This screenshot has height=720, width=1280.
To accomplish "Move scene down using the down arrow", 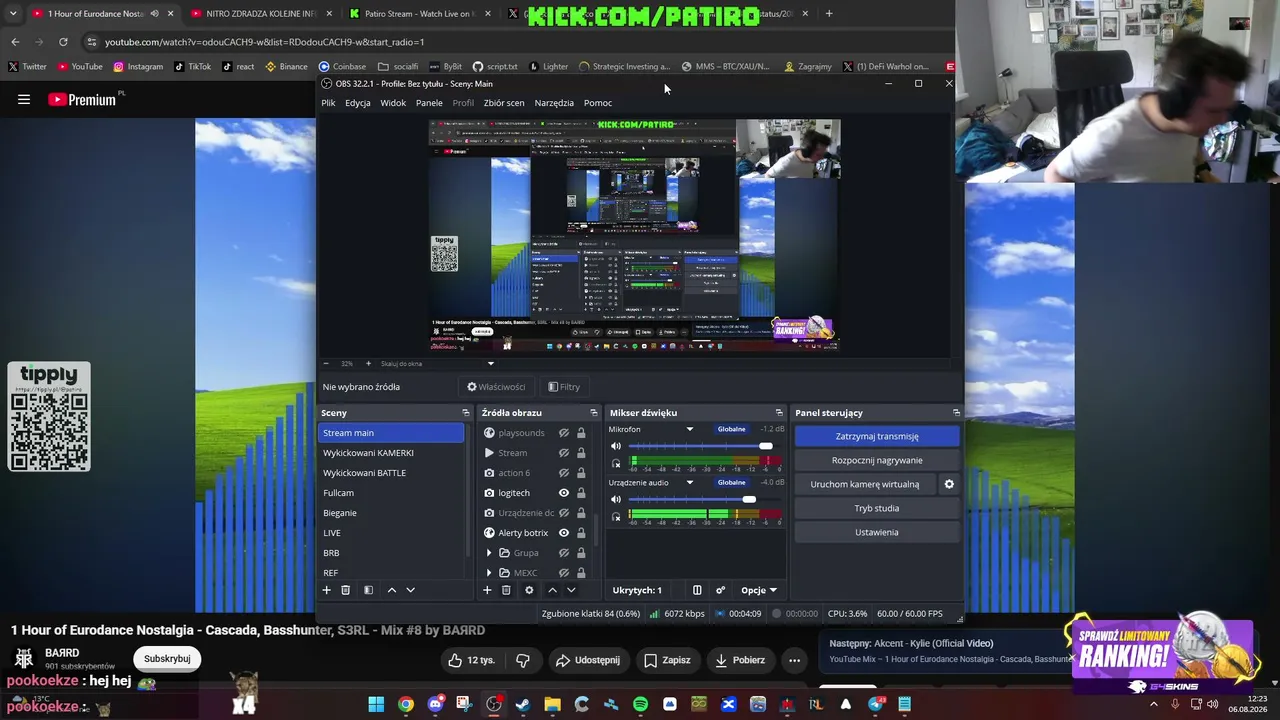I will pos(410,590).
